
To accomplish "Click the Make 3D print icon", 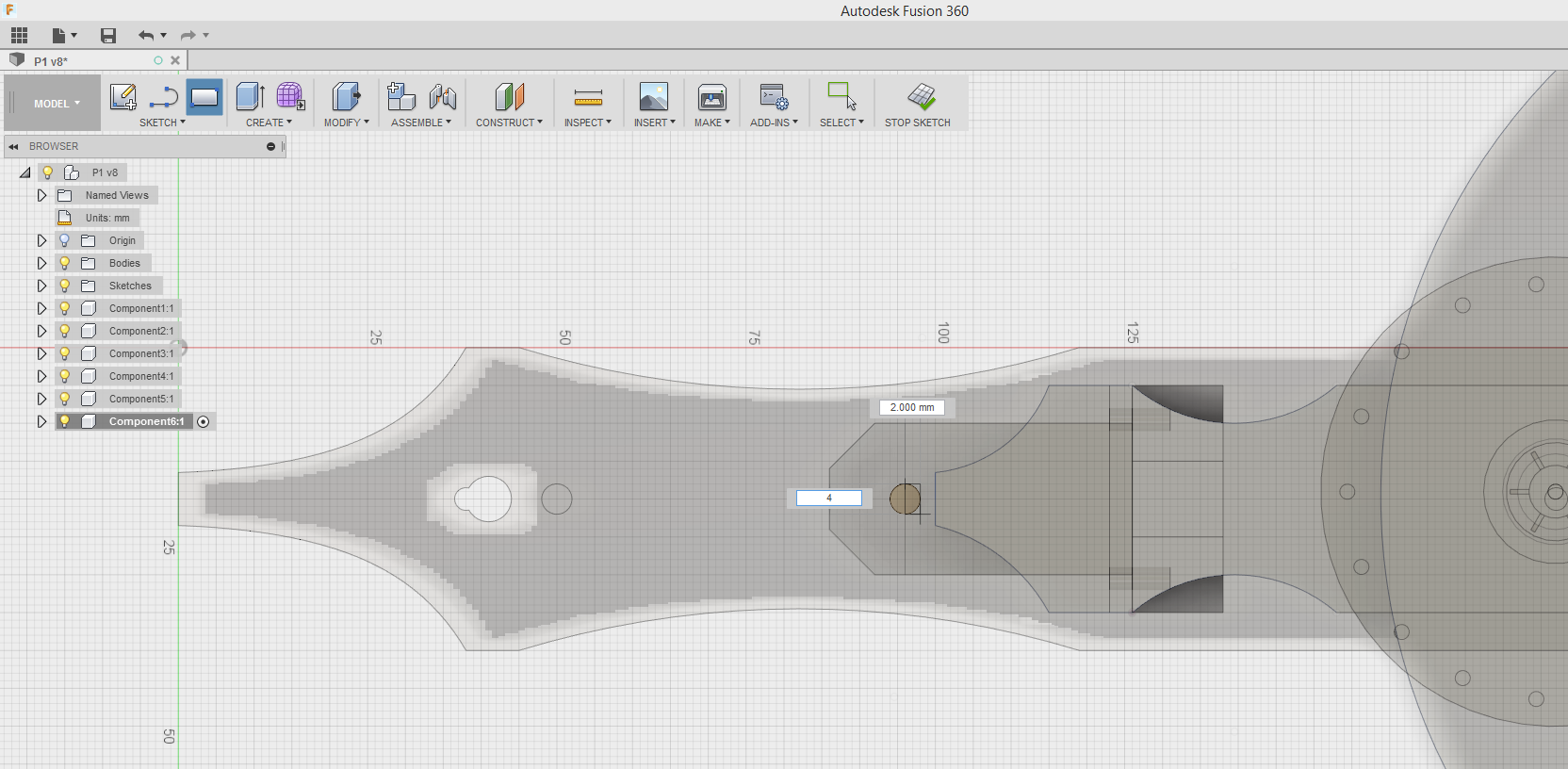I will click(x=712, y=97).
